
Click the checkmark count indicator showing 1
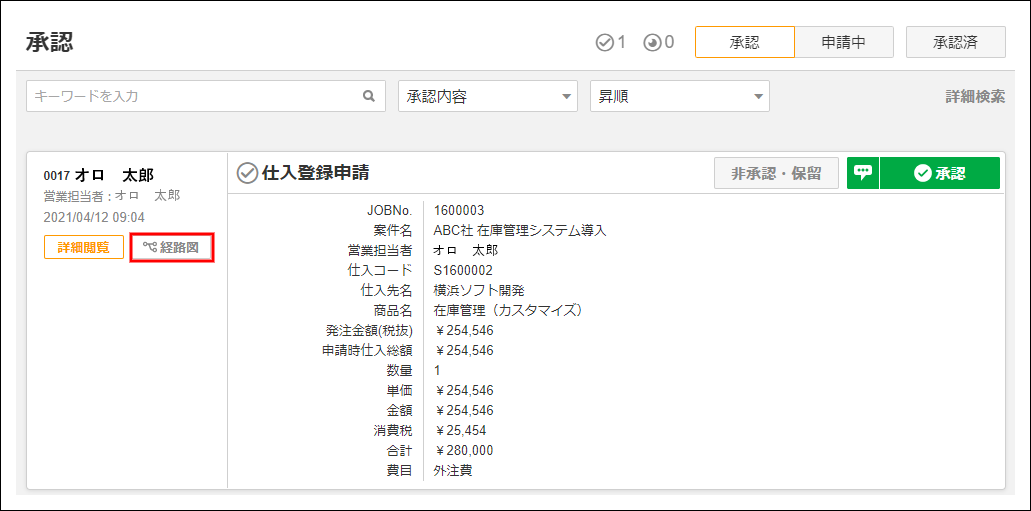[610, 43]
